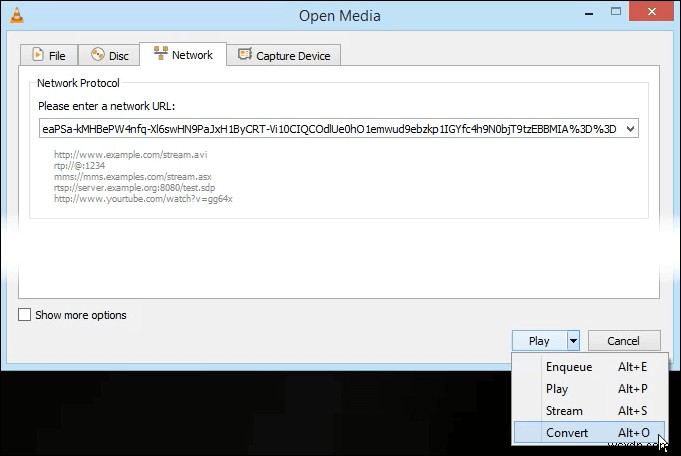Open the Capture Device tab
Viewport: 681px width, 456px height.
point(284,55)
